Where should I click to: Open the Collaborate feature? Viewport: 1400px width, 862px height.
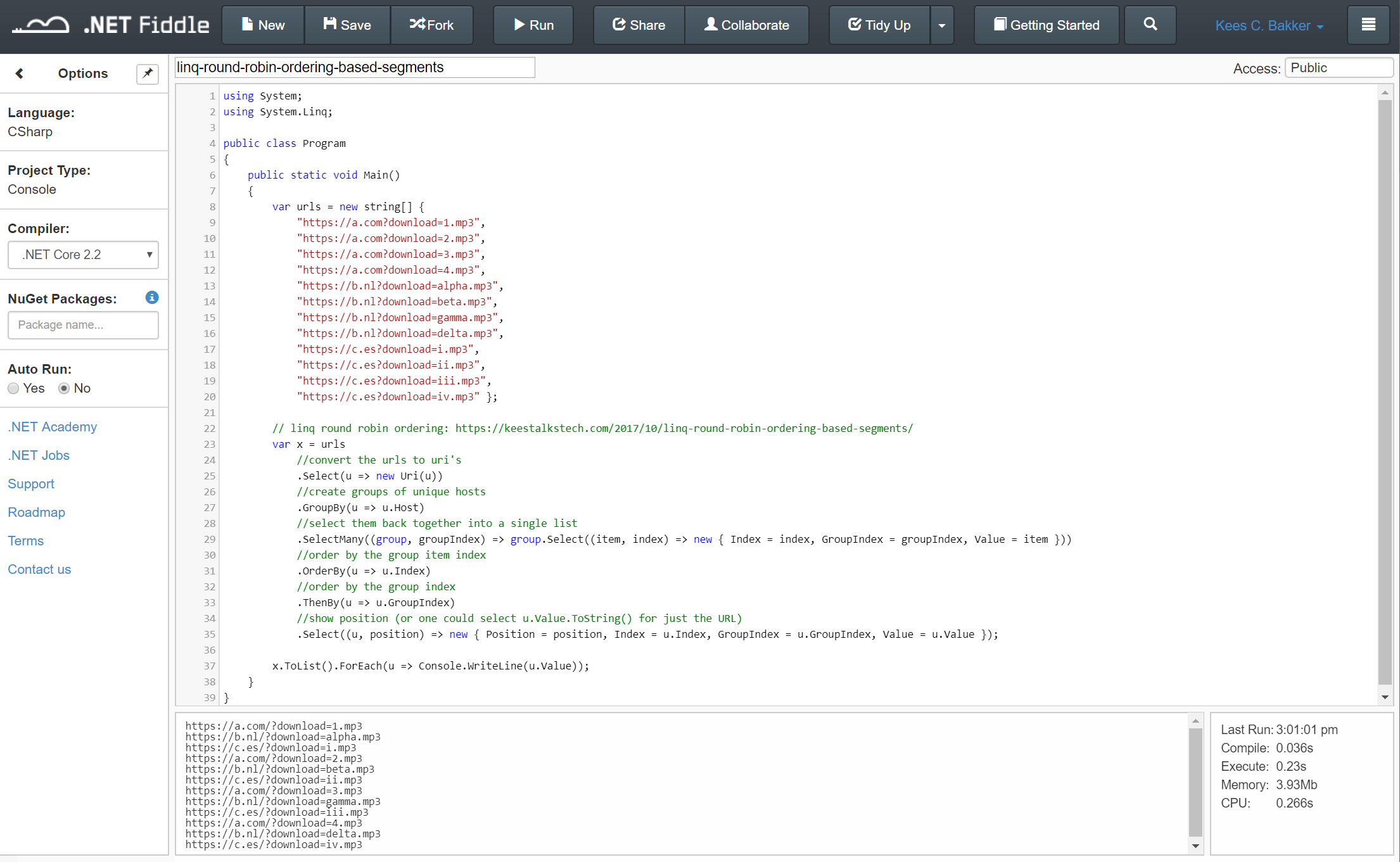coord(747,25)
